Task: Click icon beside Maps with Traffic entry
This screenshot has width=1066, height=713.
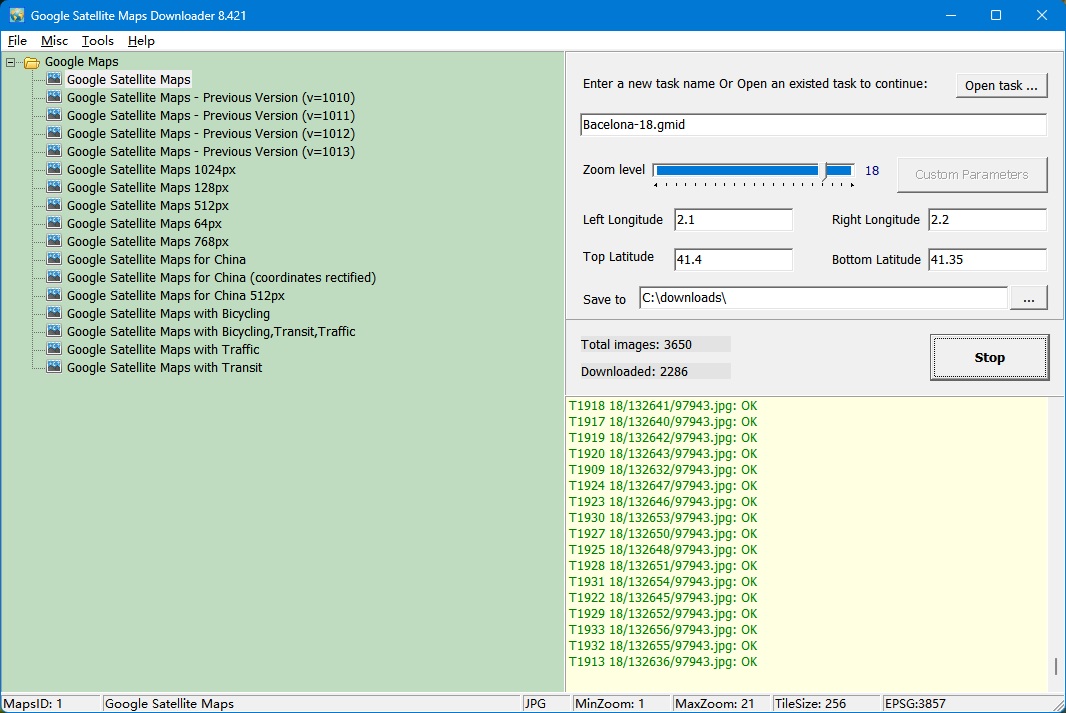Action: click(54, 349)
